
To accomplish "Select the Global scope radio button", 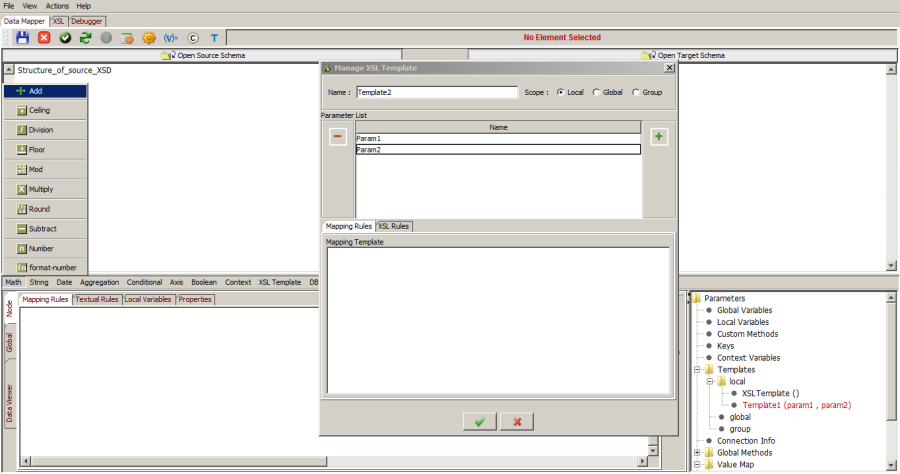I will click(597, 92).
